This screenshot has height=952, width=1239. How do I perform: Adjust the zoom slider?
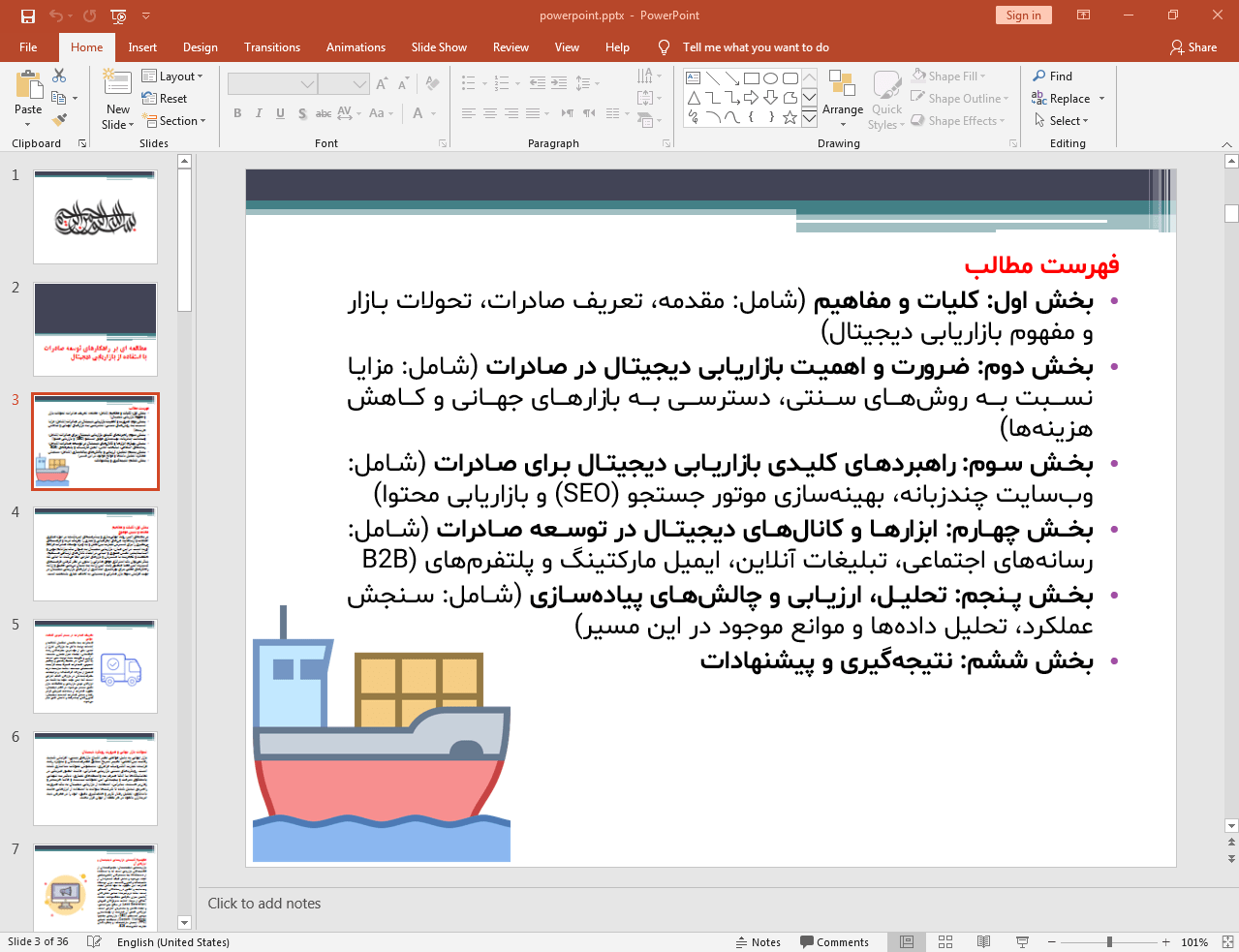click(x=1107, y=940)
